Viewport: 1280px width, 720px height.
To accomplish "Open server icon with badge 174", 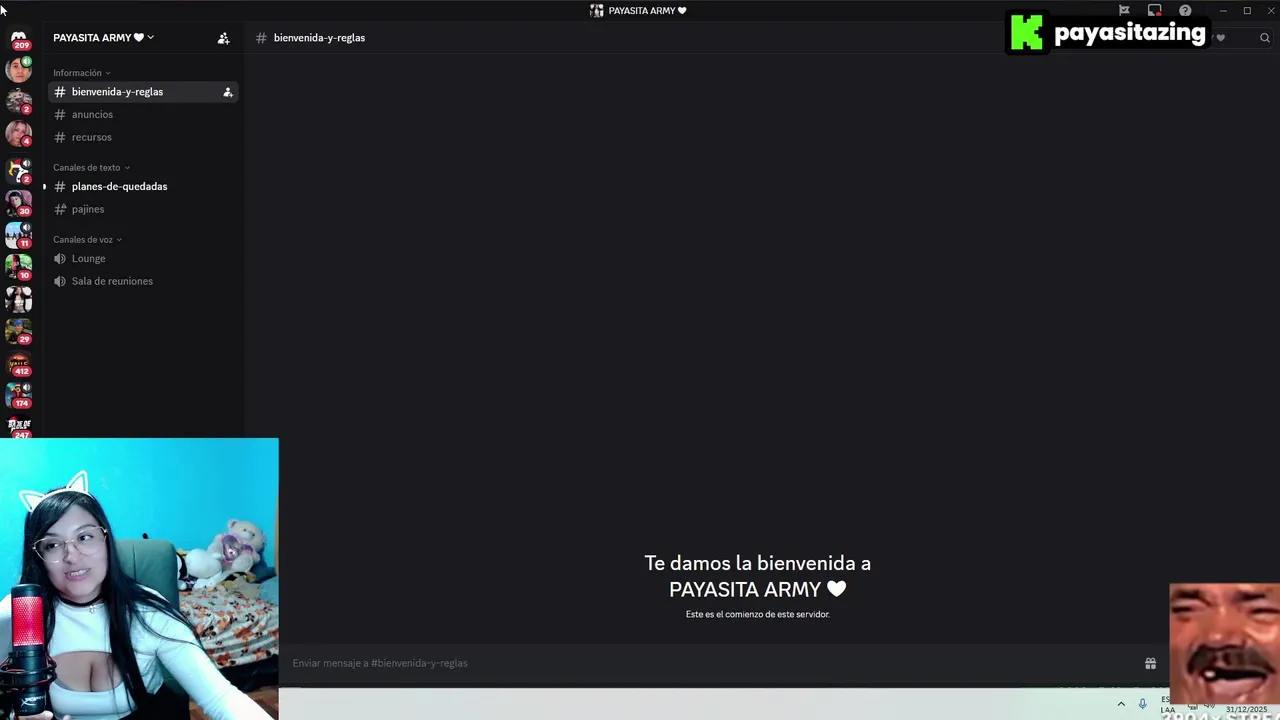I will 18,395.
